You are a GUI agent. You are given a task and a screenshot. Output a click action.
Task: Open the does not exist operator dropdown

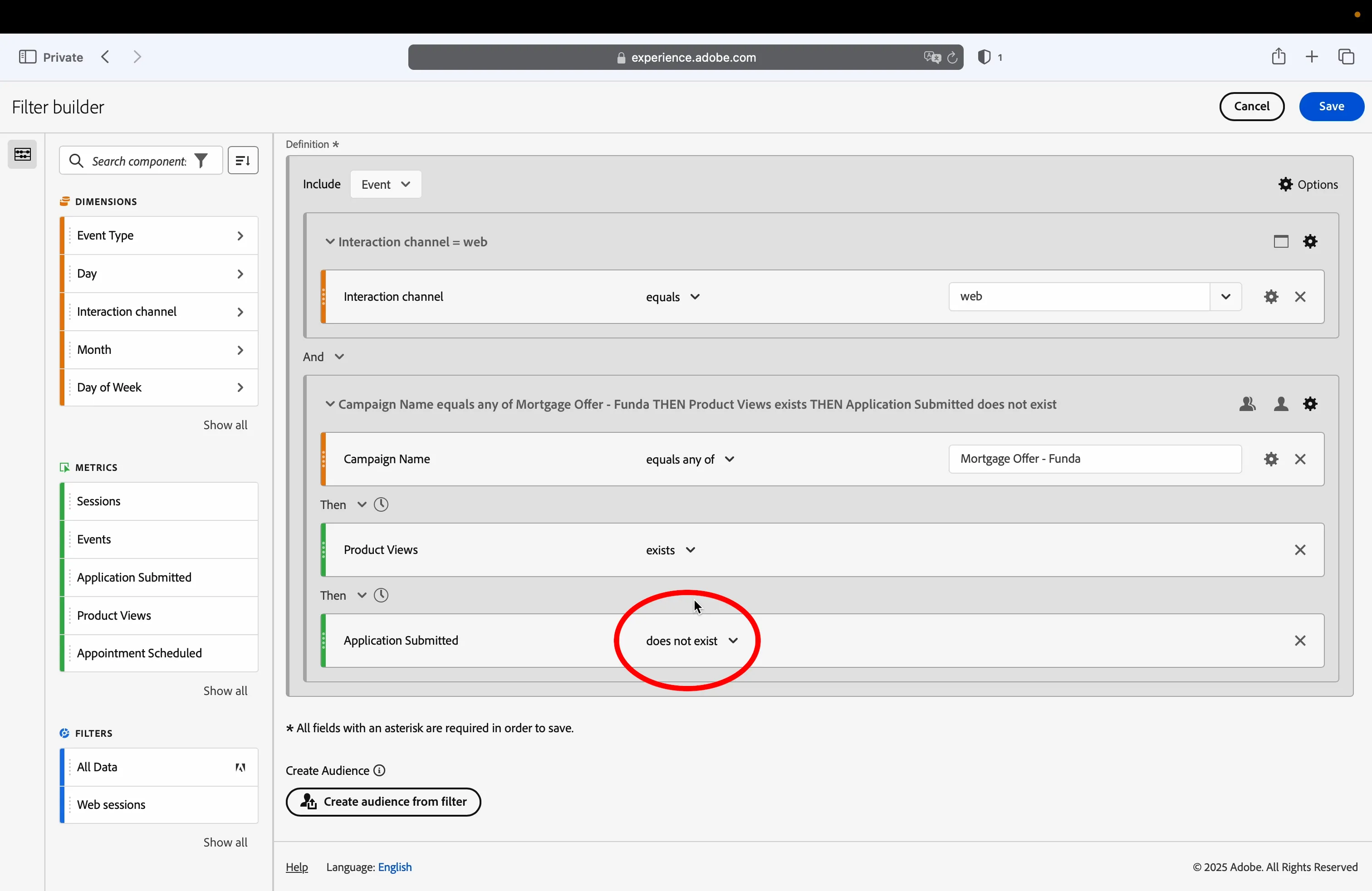click(692, 641)
